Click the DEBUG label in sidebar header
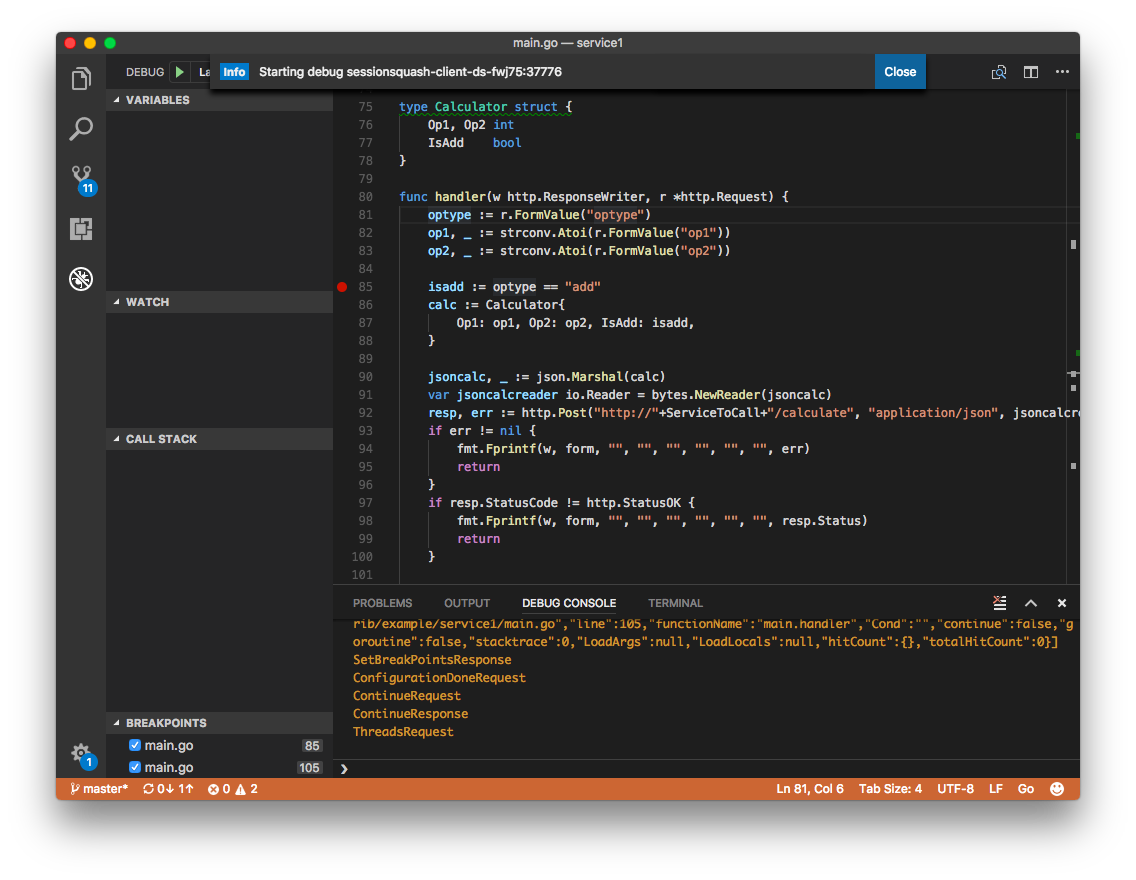The width and height of the screenshot is (1136, 880). 145,72
